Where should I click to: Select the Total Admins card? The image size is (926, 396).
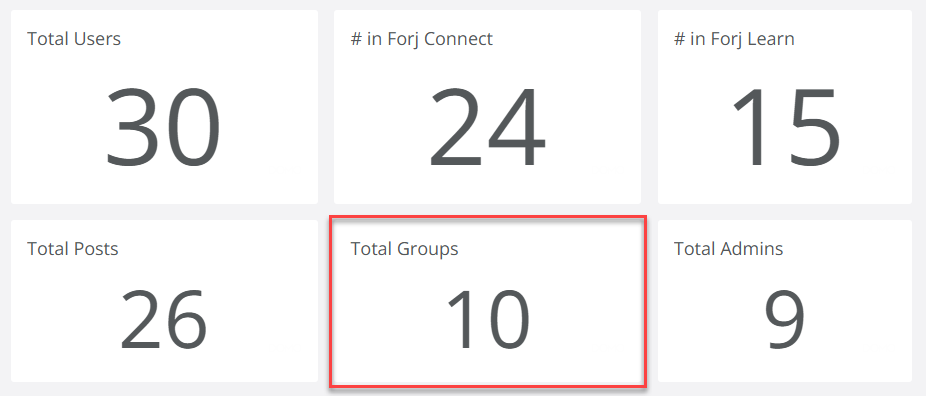(x=785, y=301)
